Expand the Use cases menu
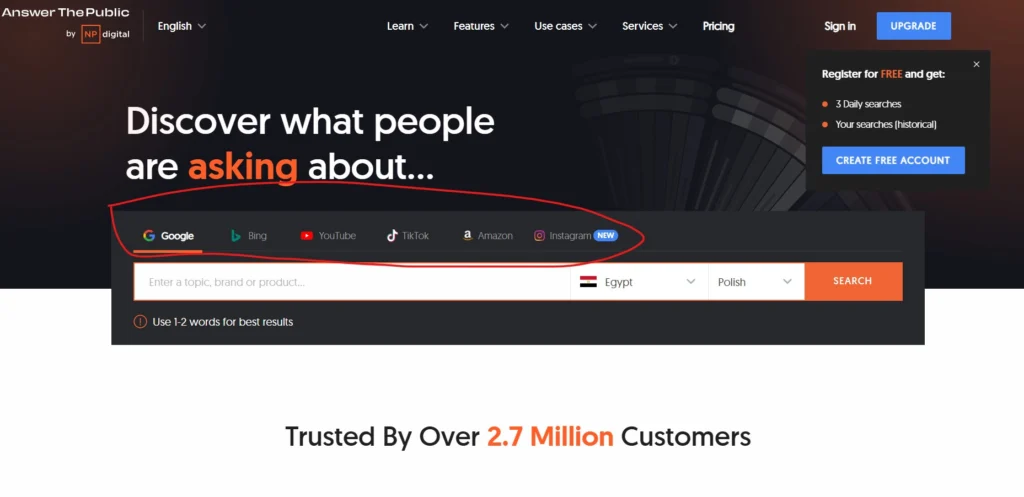Viewport: 1024px width, 497px height. click(x=566, y=26)
